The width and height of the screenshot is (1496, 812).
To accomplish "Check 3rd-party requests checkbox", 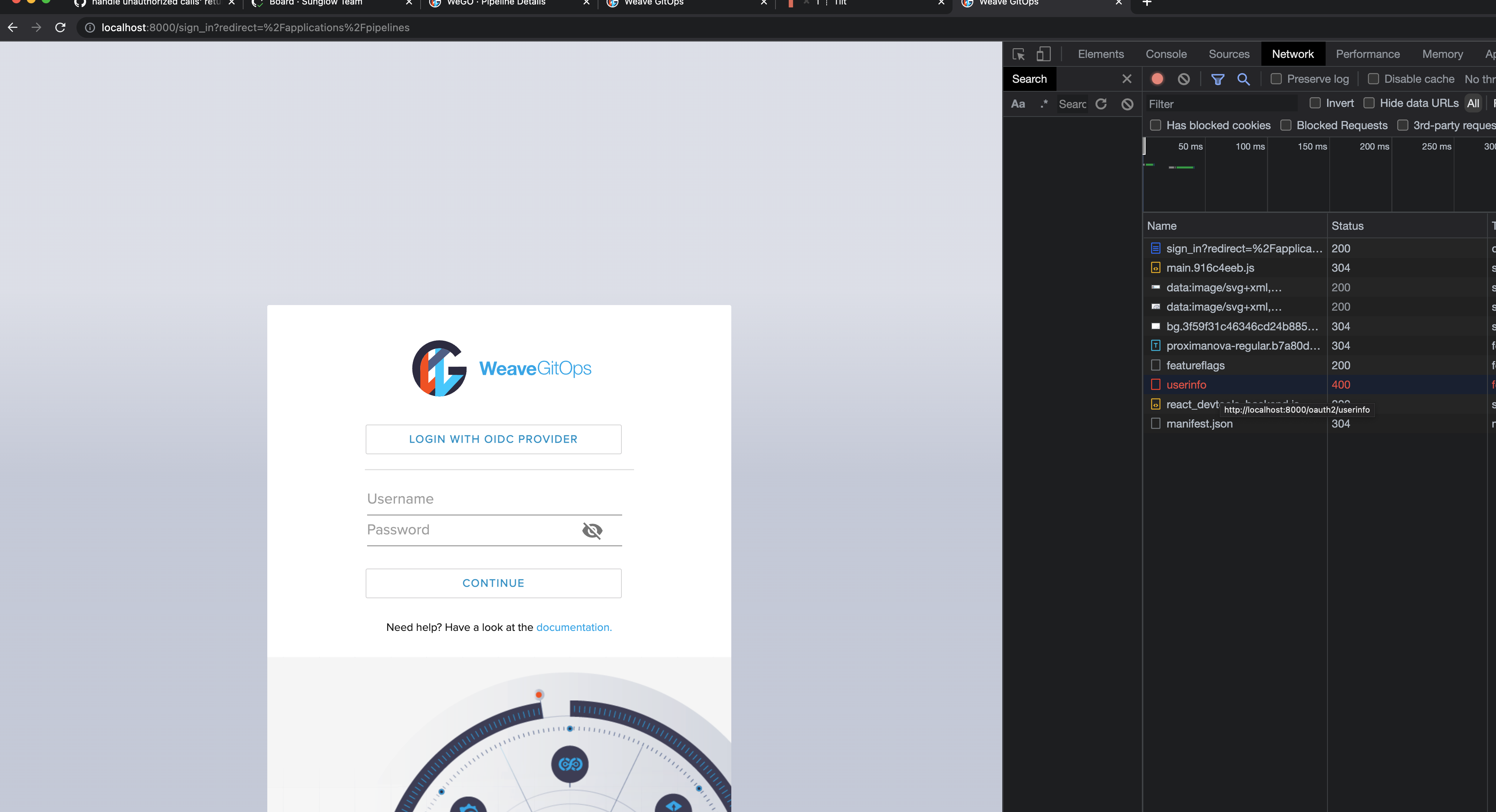I will point(1402,125).
